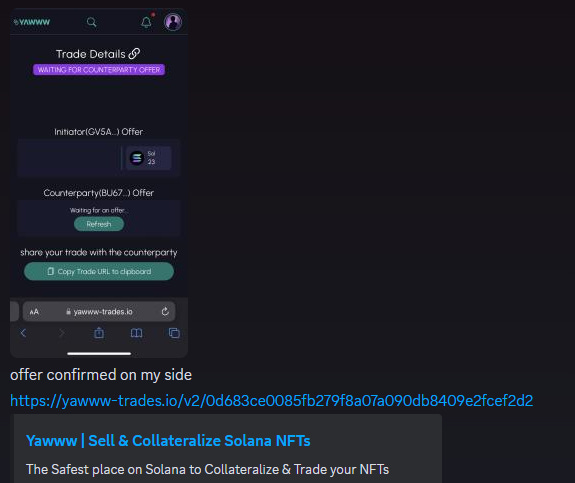Open the yawww-trades.io trade URL link
This screenshot has height=483, width=575.
pyautogui.click(x=271, y=400)
